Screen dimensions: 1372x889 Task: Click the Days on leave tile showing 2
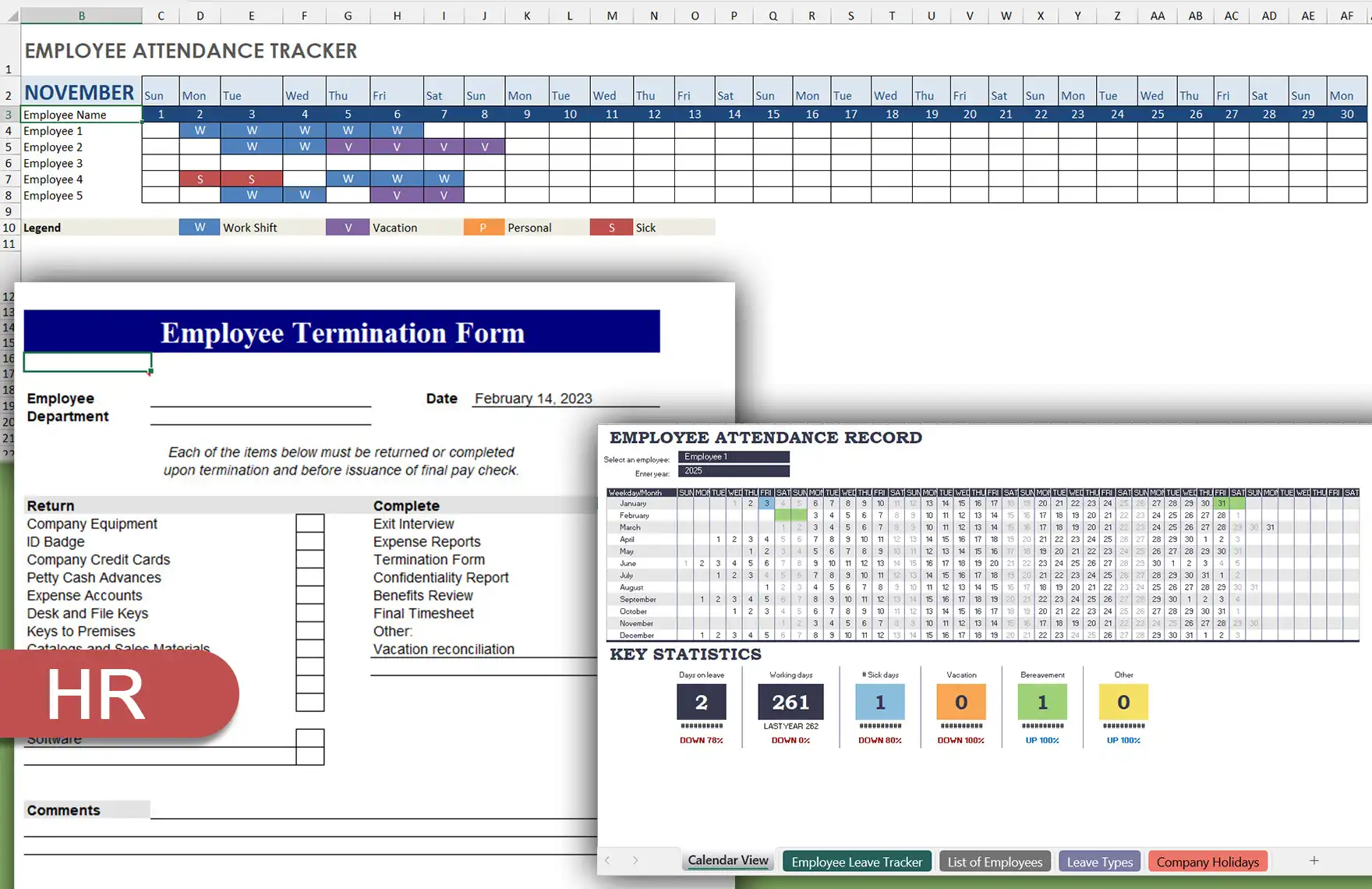click(701, 702)
